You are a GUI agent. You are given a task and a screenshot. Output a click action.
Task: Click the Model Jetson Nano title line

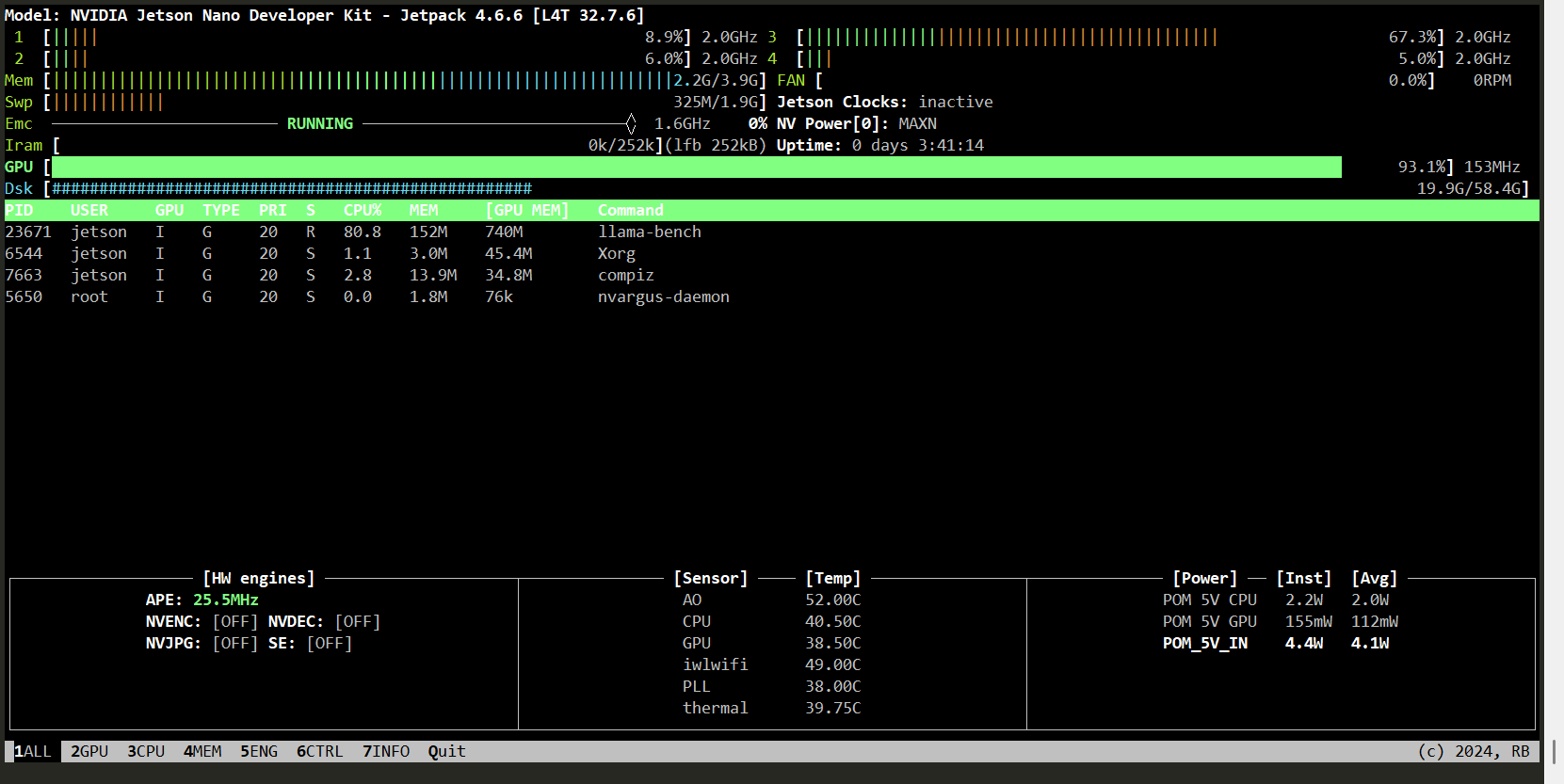325,16
